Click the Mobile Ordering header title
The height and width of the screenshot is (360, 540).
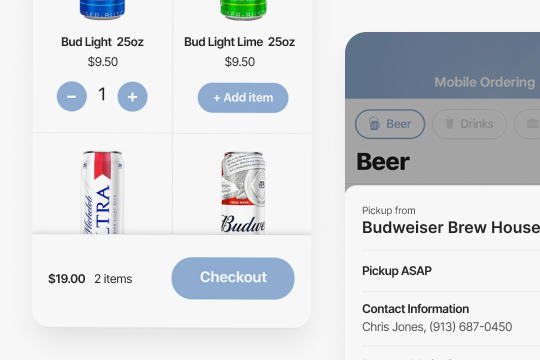pyautogui.click(x=485, y=82)
